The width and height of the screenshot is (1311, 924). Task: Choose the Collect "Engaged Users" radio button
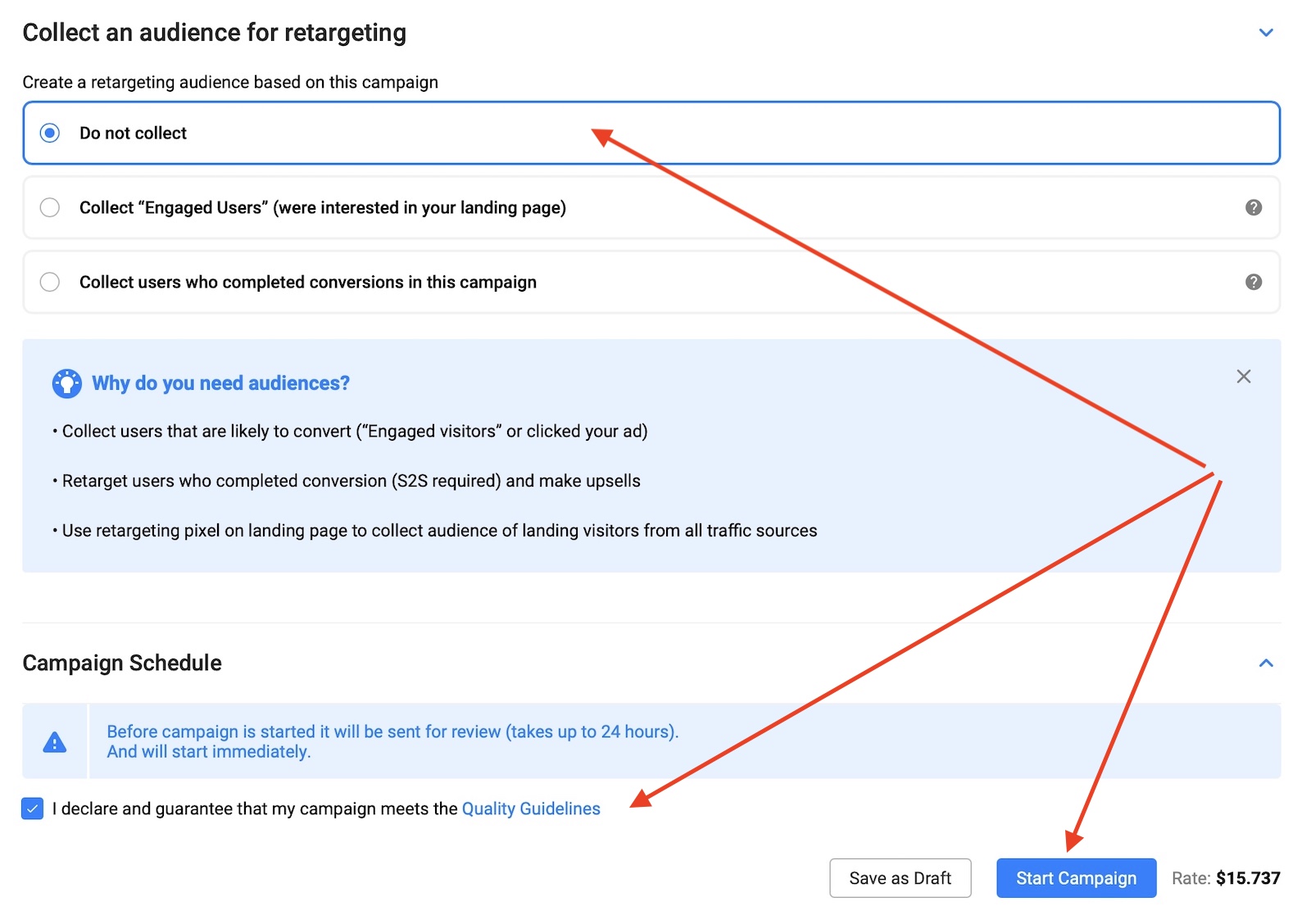tap(50, 207)
